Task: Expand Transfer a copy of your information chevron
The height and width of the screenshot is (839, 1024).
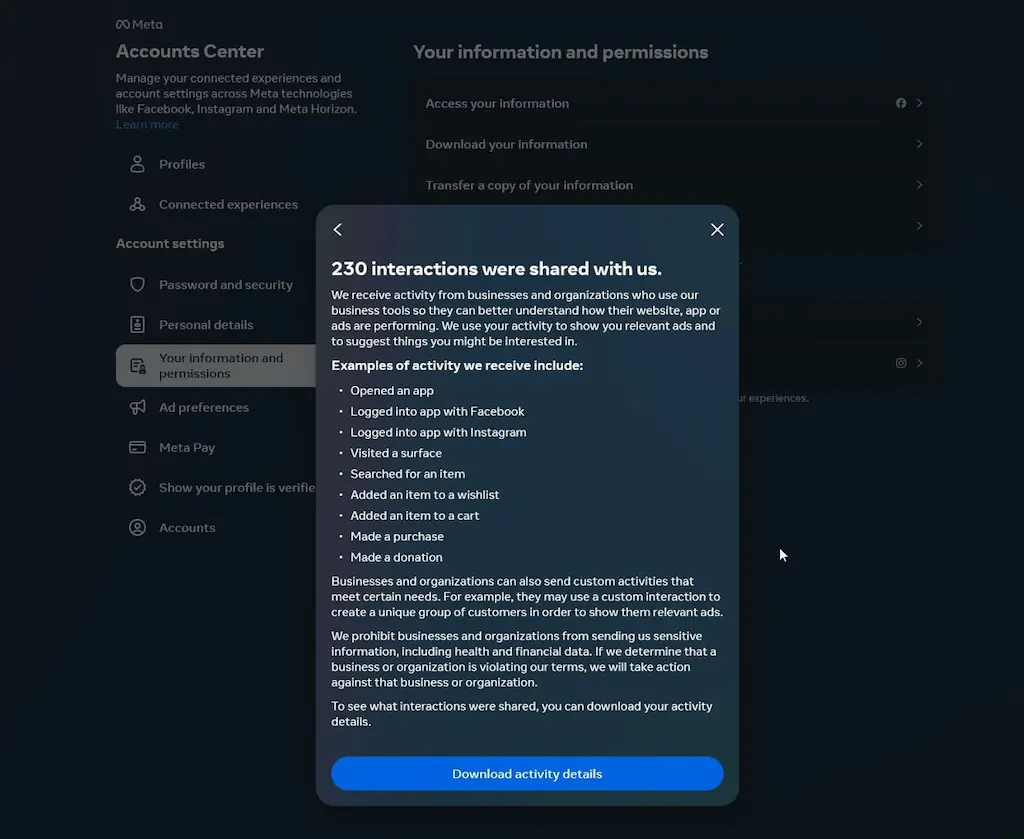Action: (x=919, y=185)
